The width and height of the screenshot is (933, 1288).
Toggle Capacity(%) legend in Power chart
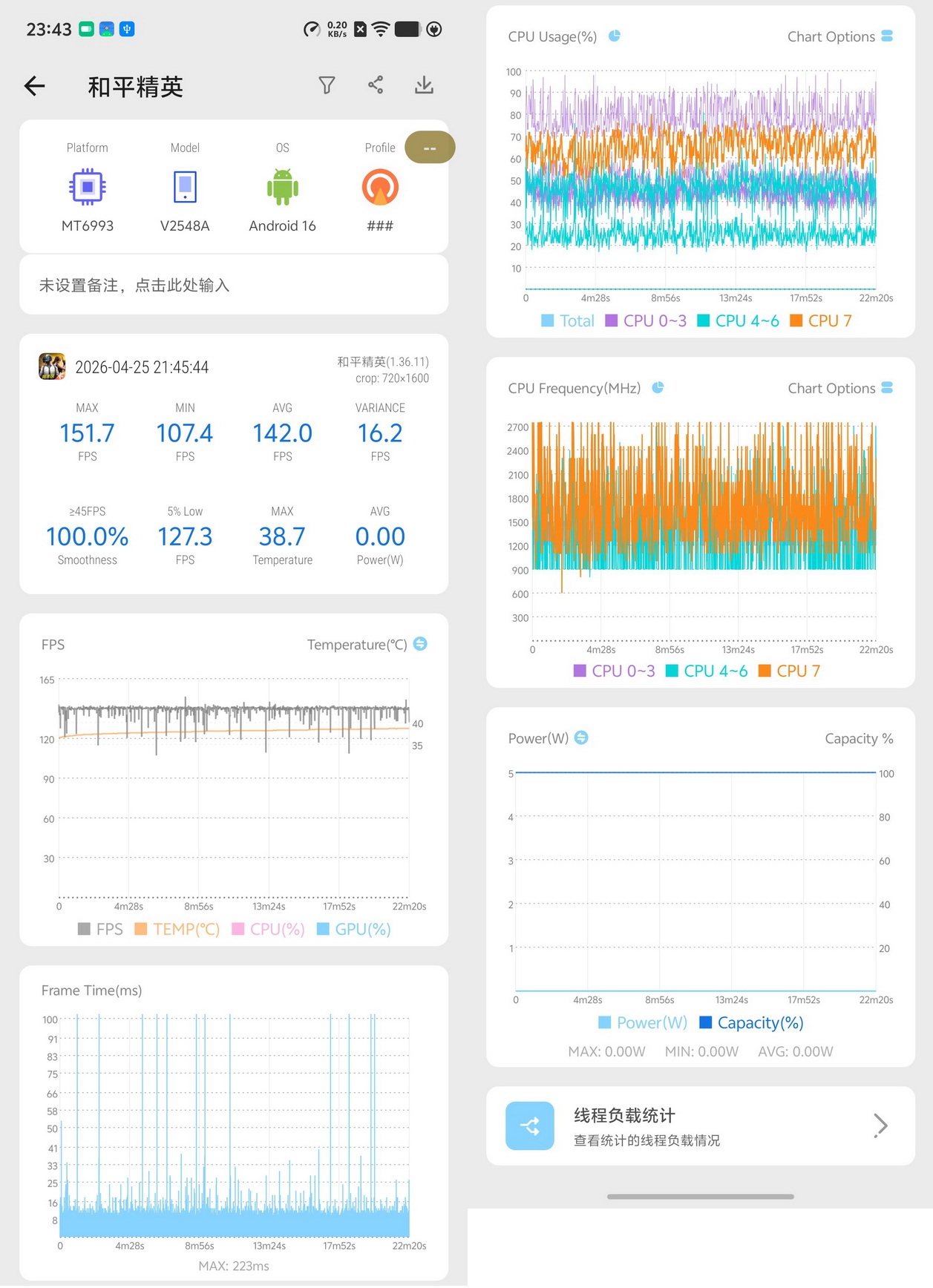point(752,1023)
